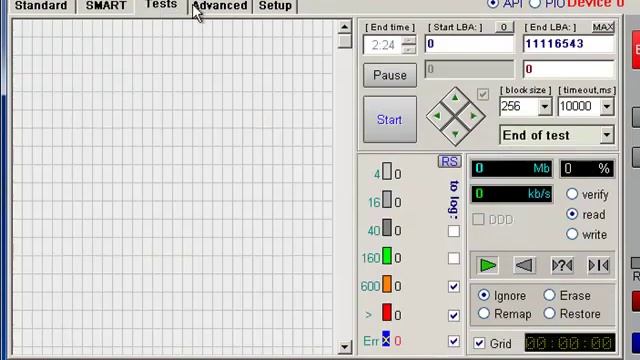The height and width of the screenshot is (360, 640).
Task: Click the up arrow on navigation diamond
Action: coord(455,98)
